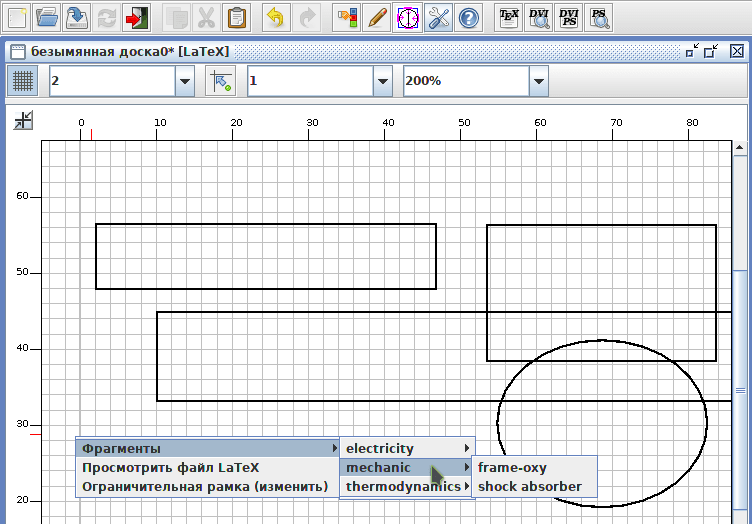
Task: Open a file with the folder icon
Action: (x=47, y=18)
